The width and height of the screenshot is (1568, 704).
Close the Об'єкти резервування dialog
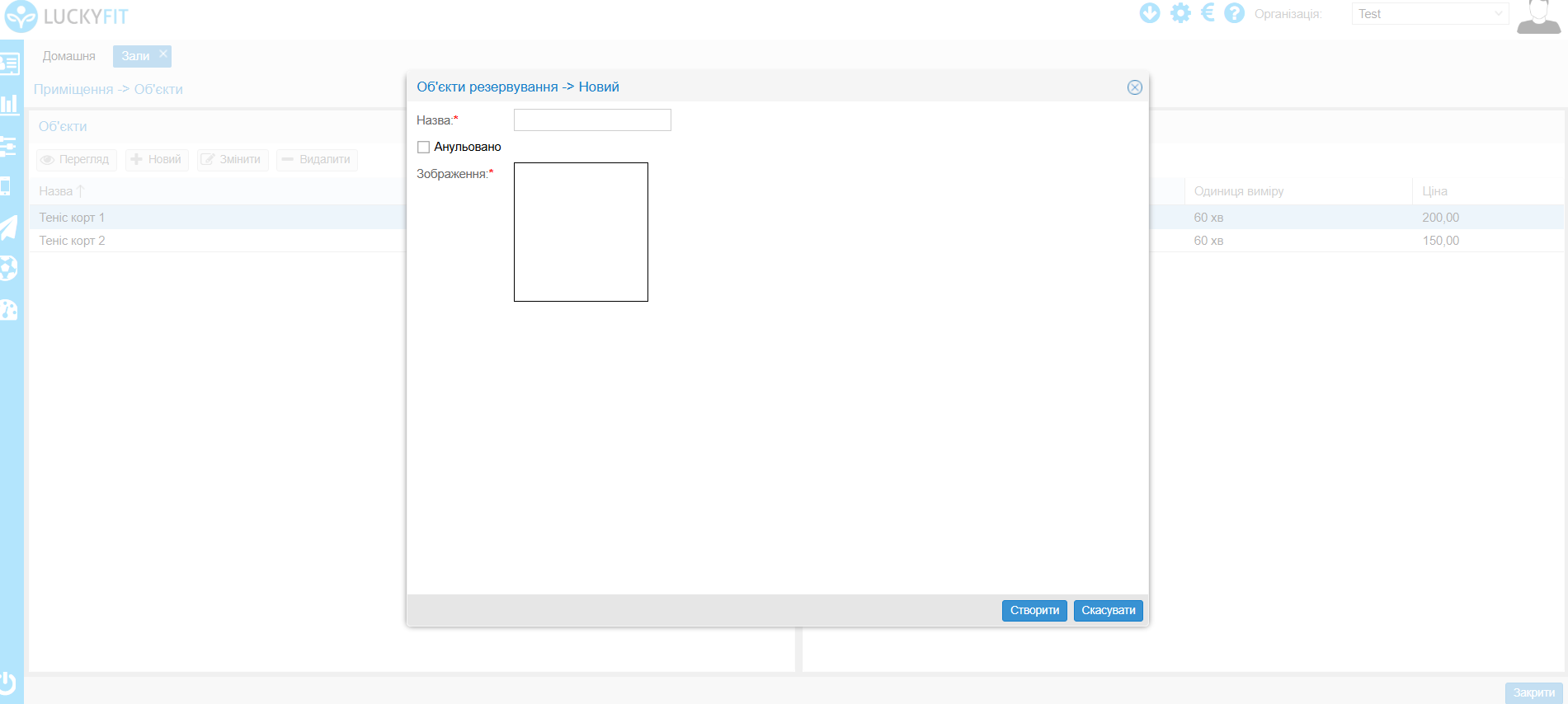[1135, 87]
